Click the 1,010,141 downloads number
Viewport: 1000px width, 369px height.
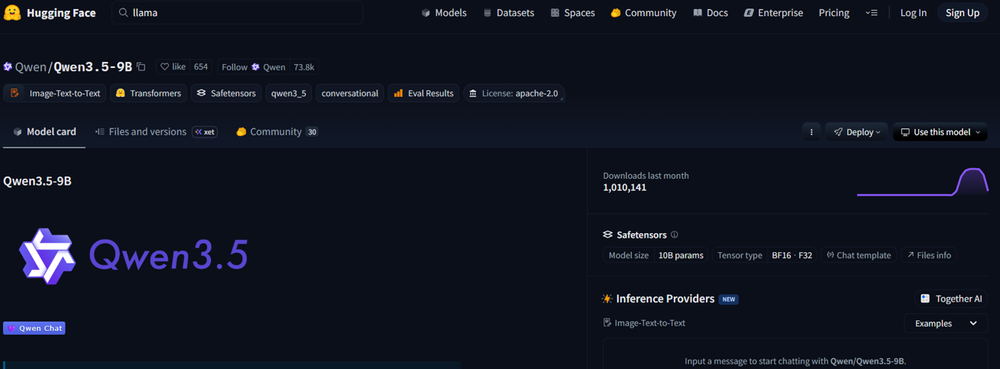click(x=624, y=187)
